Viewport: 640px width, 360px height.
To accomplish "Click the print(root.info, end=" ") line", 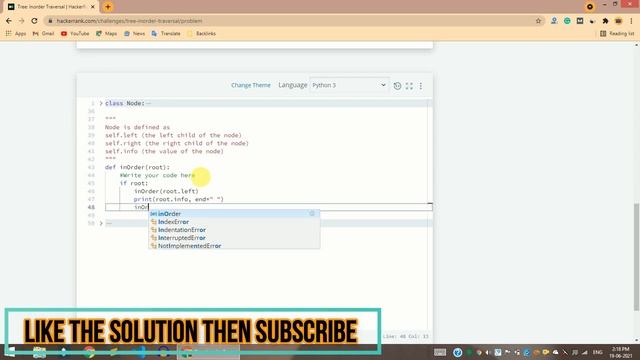I will [x=179, y=199].
